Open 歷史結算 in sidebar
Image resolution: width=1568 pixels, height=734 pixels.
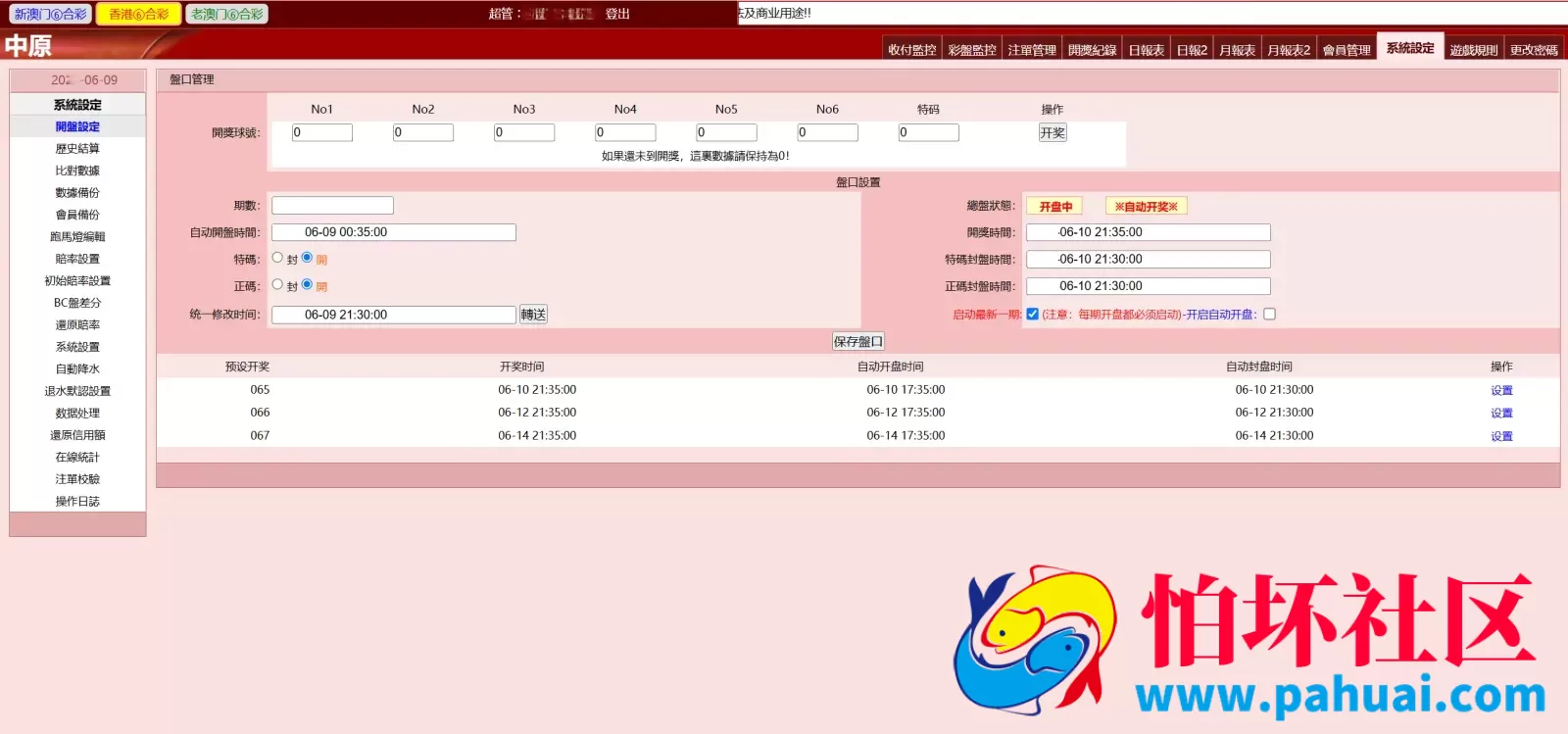(x=77, y=149)
